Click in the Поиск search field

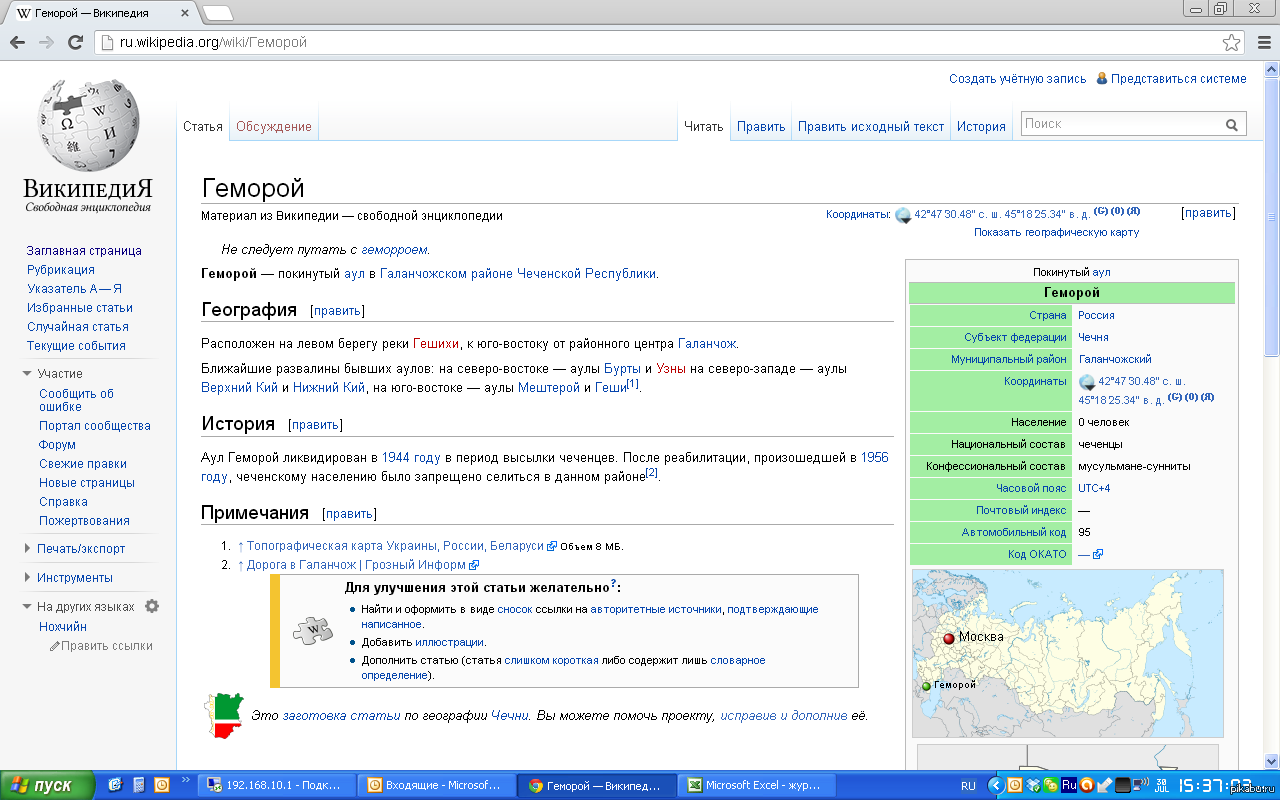pyautogui.click(x=1120, y=124)
